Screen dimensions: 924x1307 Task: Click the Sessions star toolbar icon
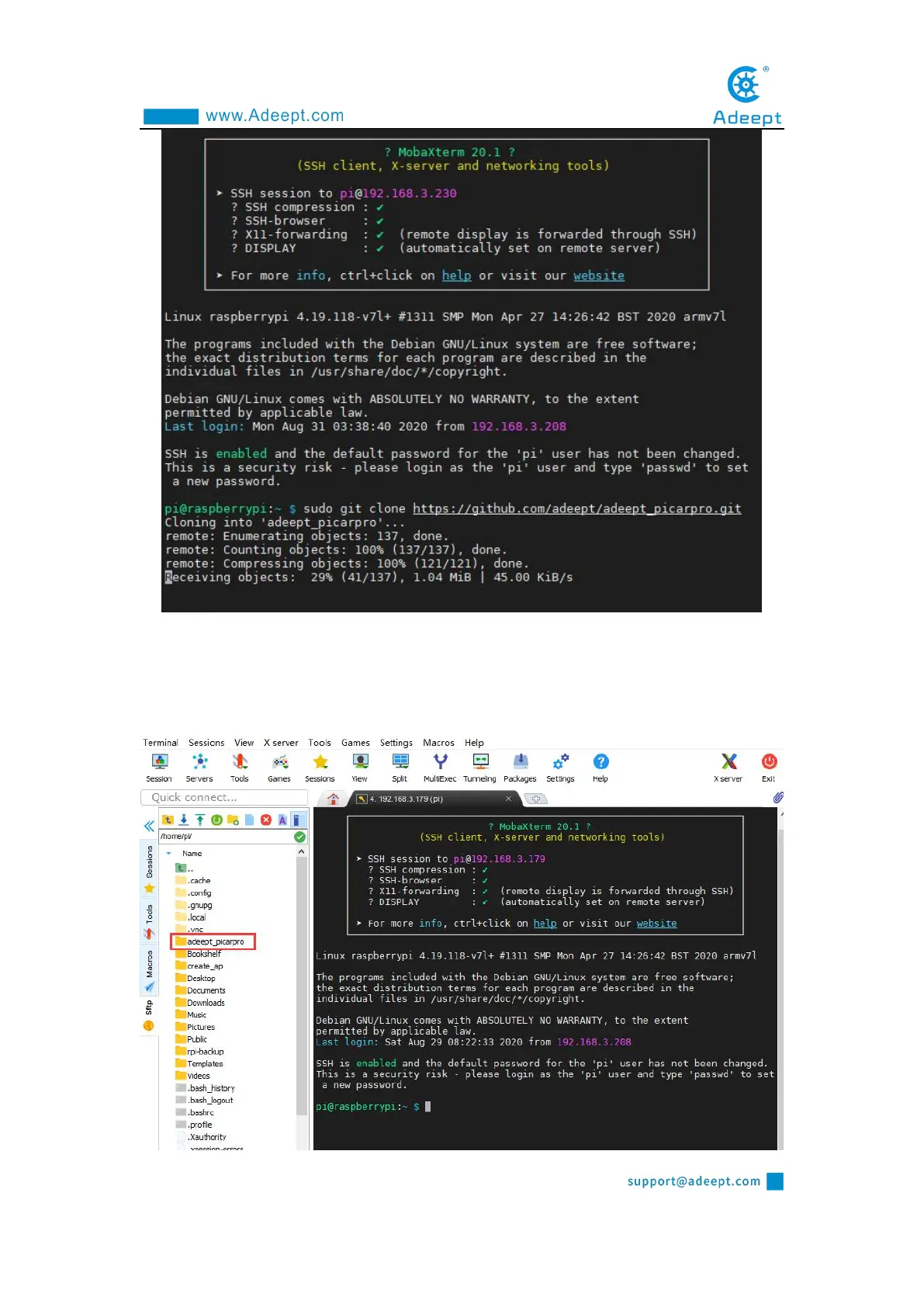coord(320,768)
